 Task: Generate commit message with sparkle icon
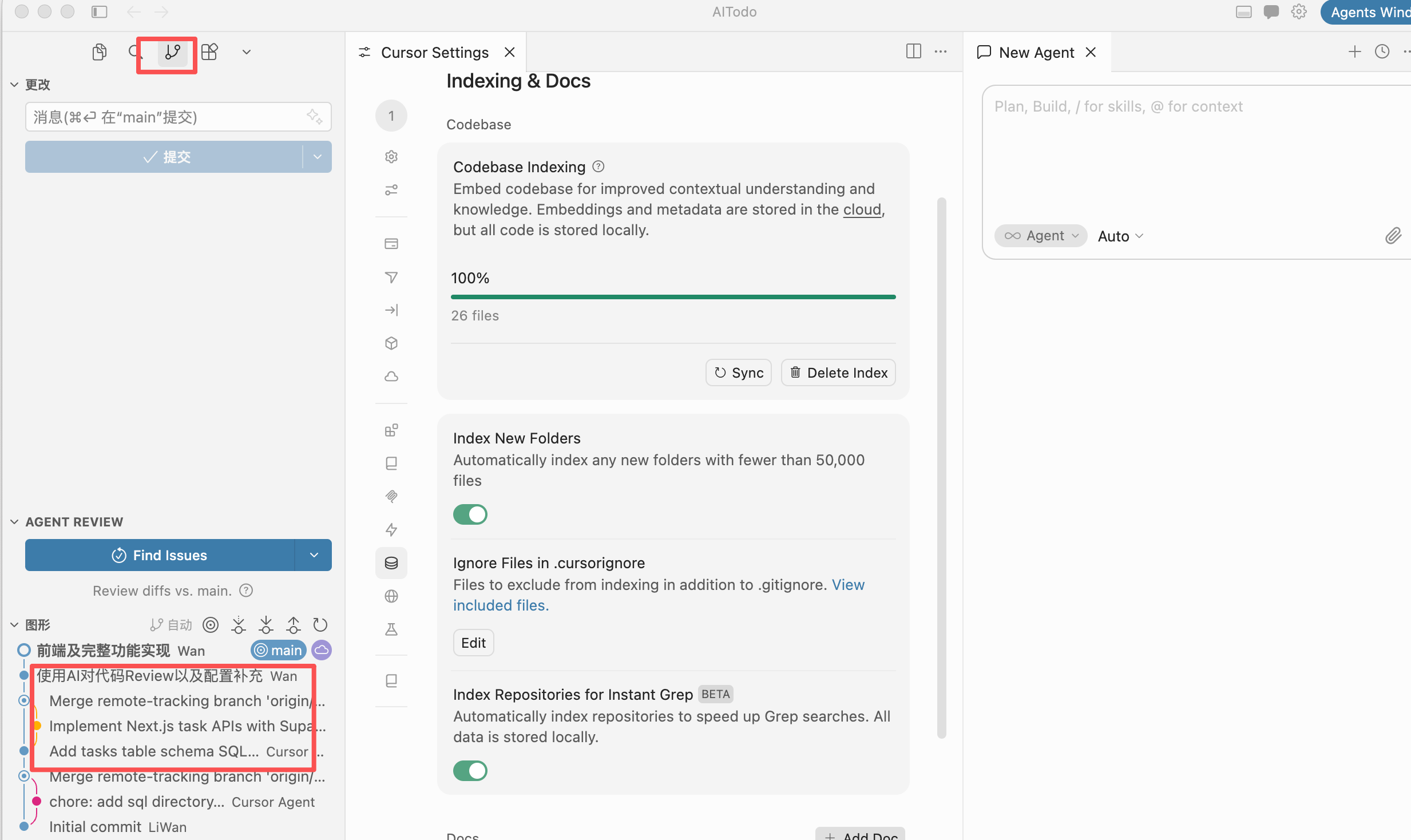tap(314, 117)
